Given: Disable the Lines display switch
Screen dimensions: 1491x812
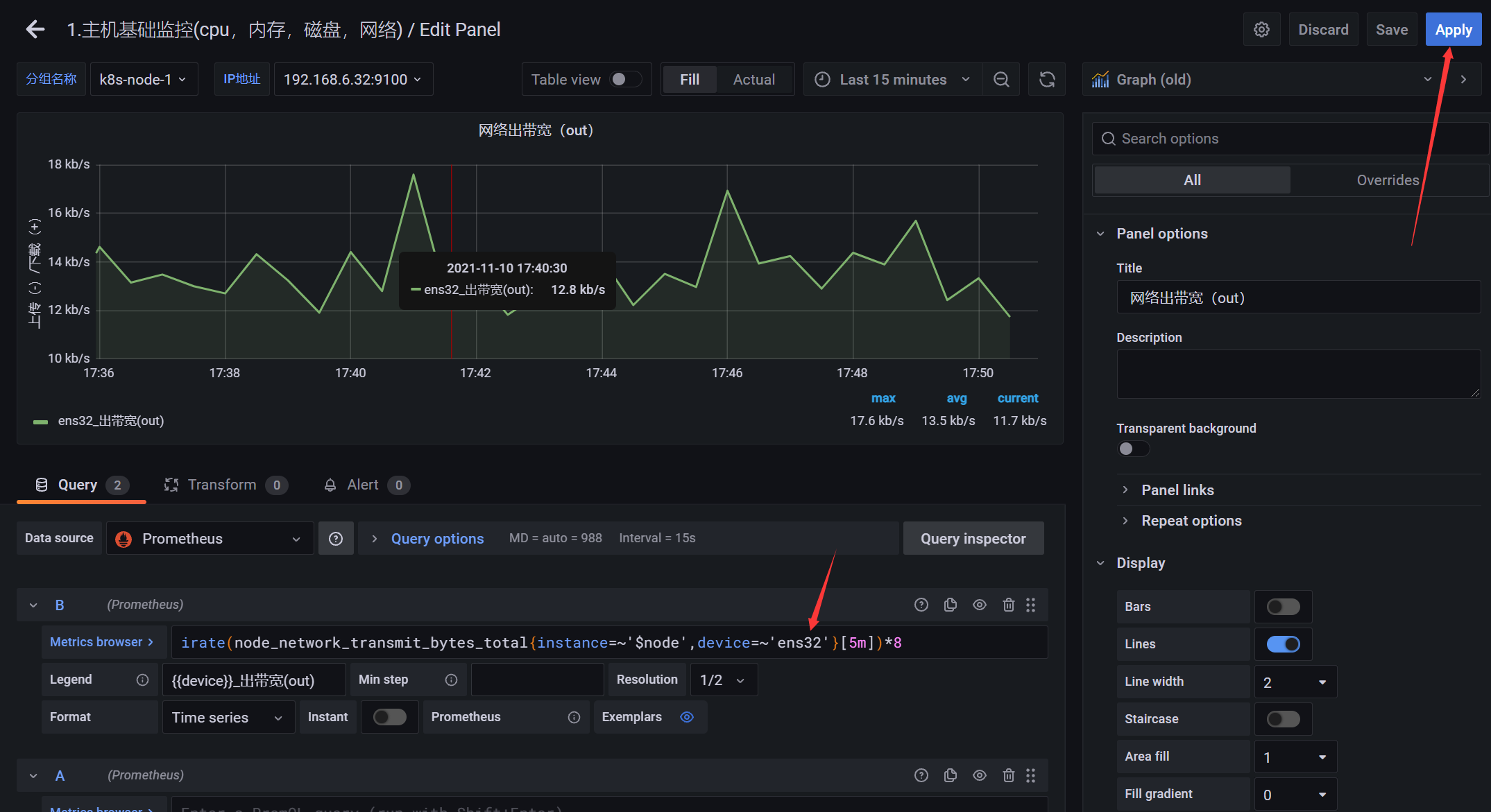Looking at the screenshot, I should click(x=1283, y=644).
